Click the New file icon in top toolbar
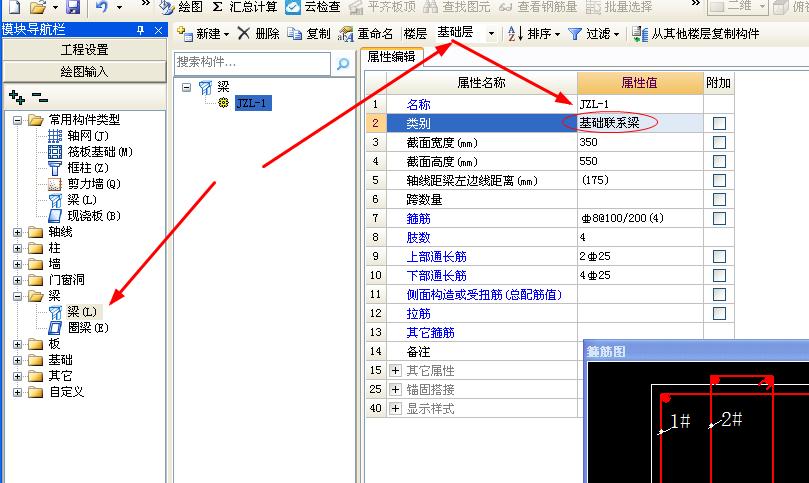809x483 pixels. (15, 7)
